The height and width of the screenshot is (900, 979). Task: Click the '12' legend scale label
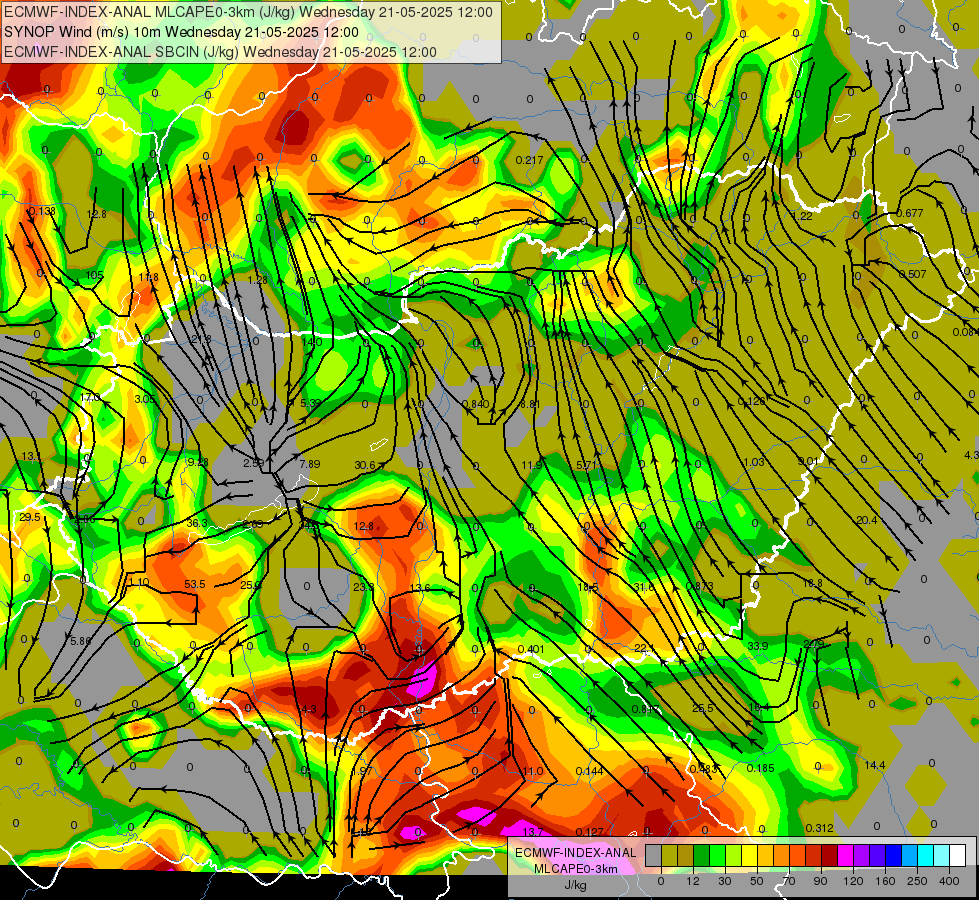point(692,881)
